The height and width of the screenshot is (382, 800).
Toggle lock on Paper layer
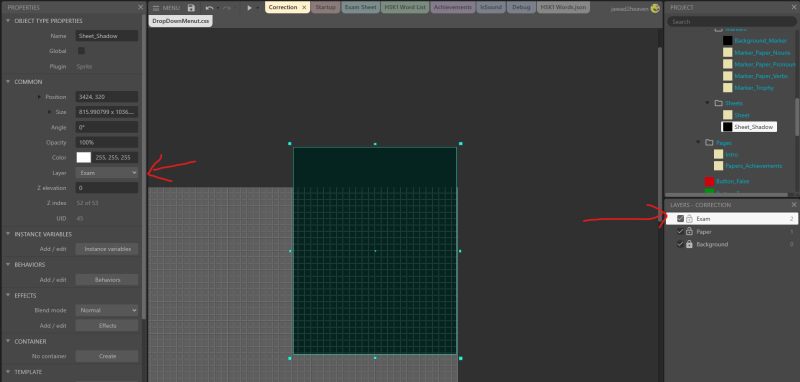(689, 232)
